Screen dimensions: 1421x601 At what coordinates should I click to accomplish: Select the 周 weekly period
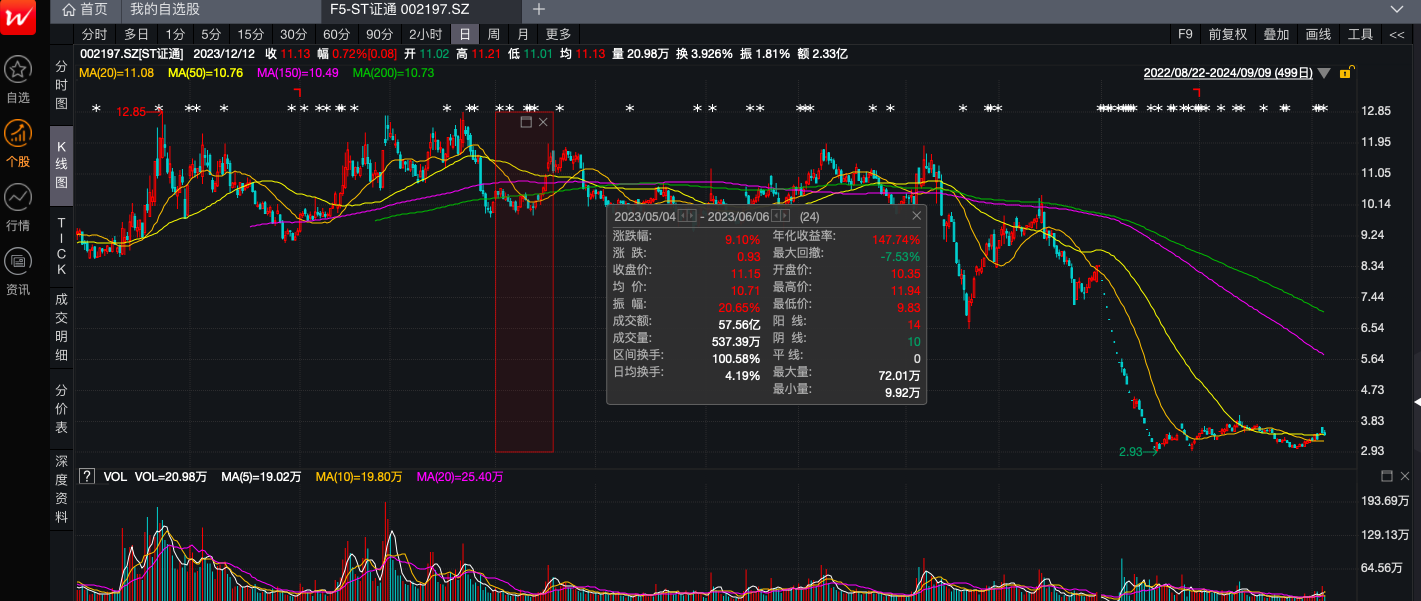[x=493, y=34]
